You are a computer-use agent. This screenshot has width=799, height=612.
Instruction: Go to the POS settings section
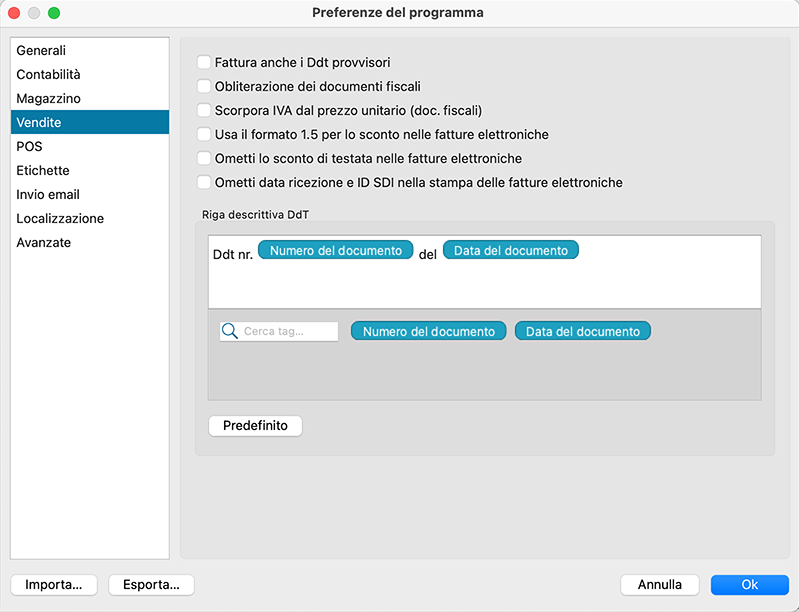pos(29,146)
